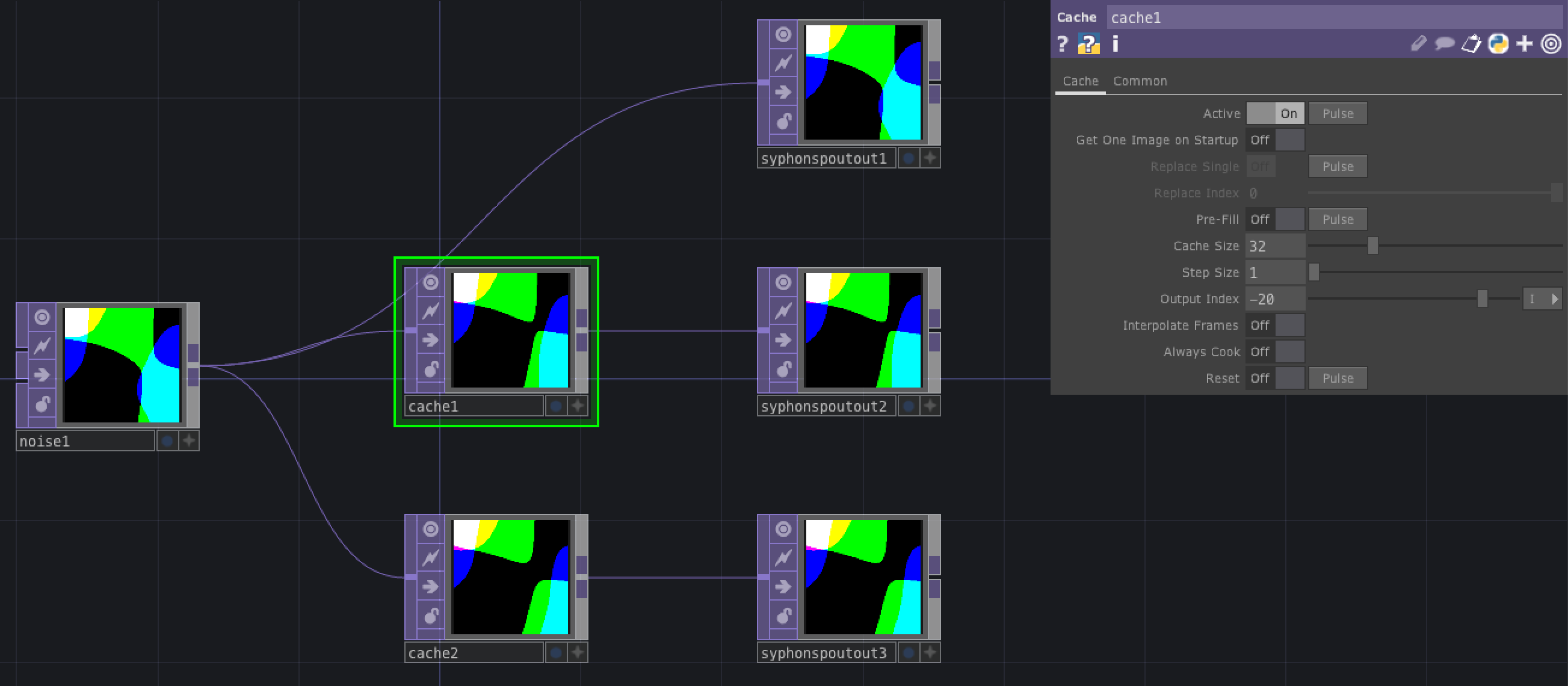Pulse the Active parameter button
The height and width of the screenshot is (686, 1568).
(x=1337, y=113)
